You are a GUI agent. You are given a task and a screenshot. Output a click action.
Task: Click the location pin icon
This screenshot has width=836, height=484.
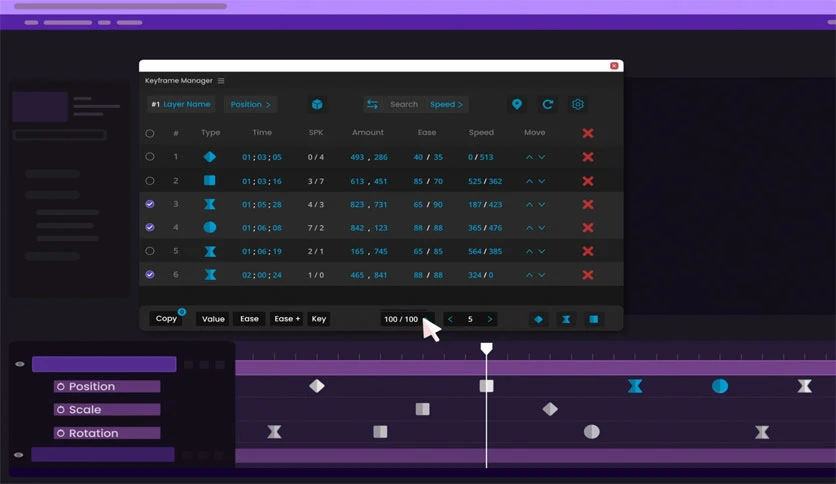coord(517,104)
